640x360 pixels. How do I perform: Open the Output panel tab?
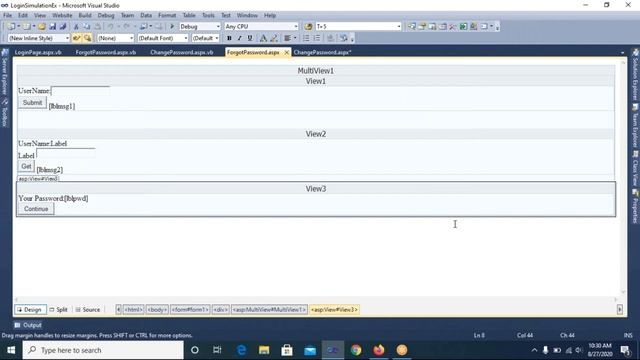pos(28,325)
